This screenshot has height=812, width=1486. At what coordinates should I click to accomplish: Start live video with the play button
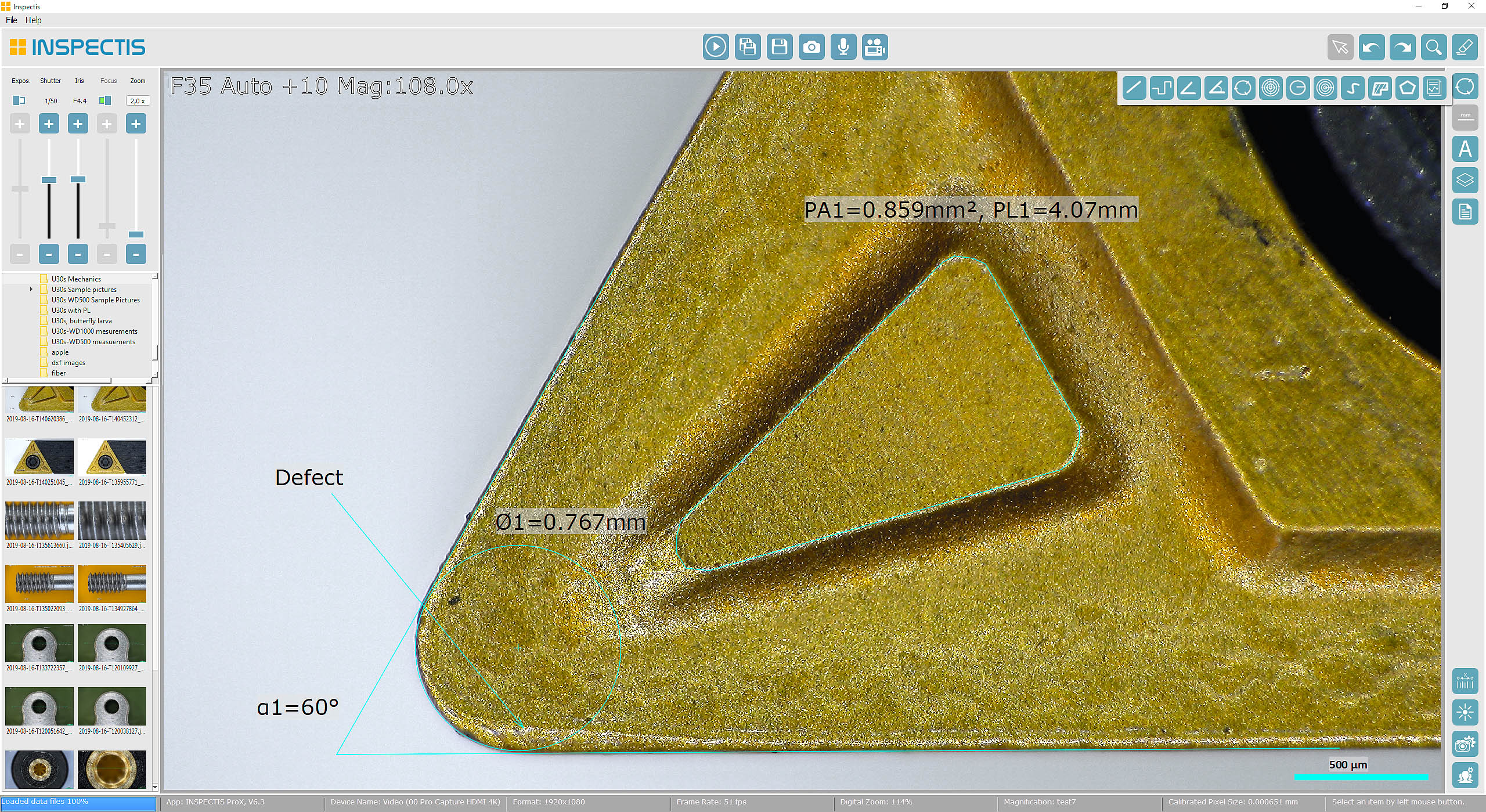(x=716, y=47)
